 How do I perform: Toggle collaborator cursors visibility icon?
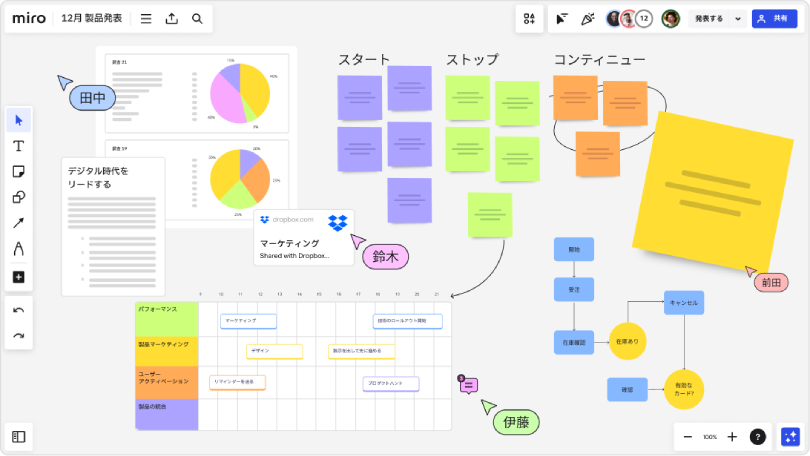point(562,19)
